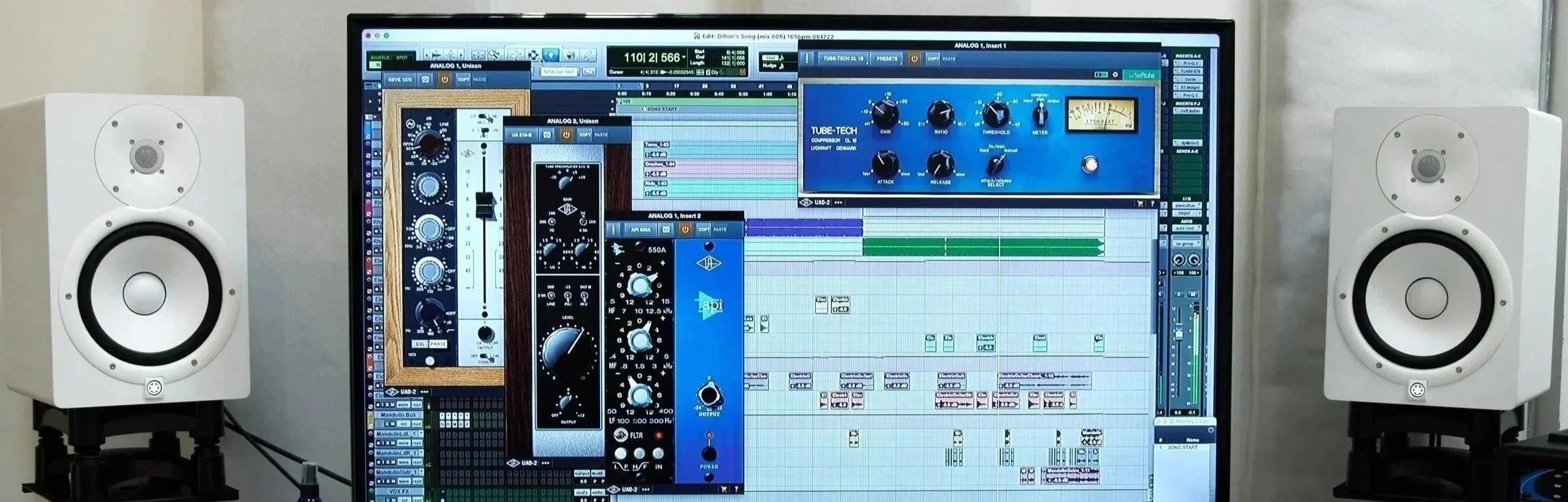Select the Trim tool in the toolbar

pos(515,55)
